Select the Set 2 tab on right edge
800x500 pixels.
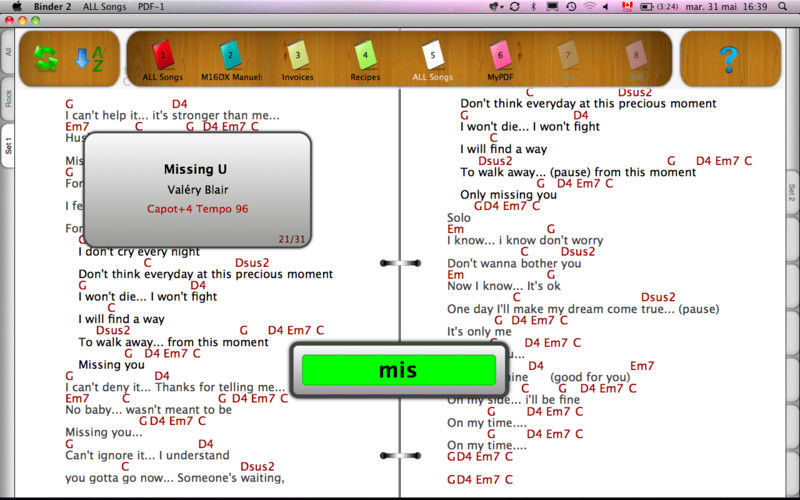coord(791,193)
